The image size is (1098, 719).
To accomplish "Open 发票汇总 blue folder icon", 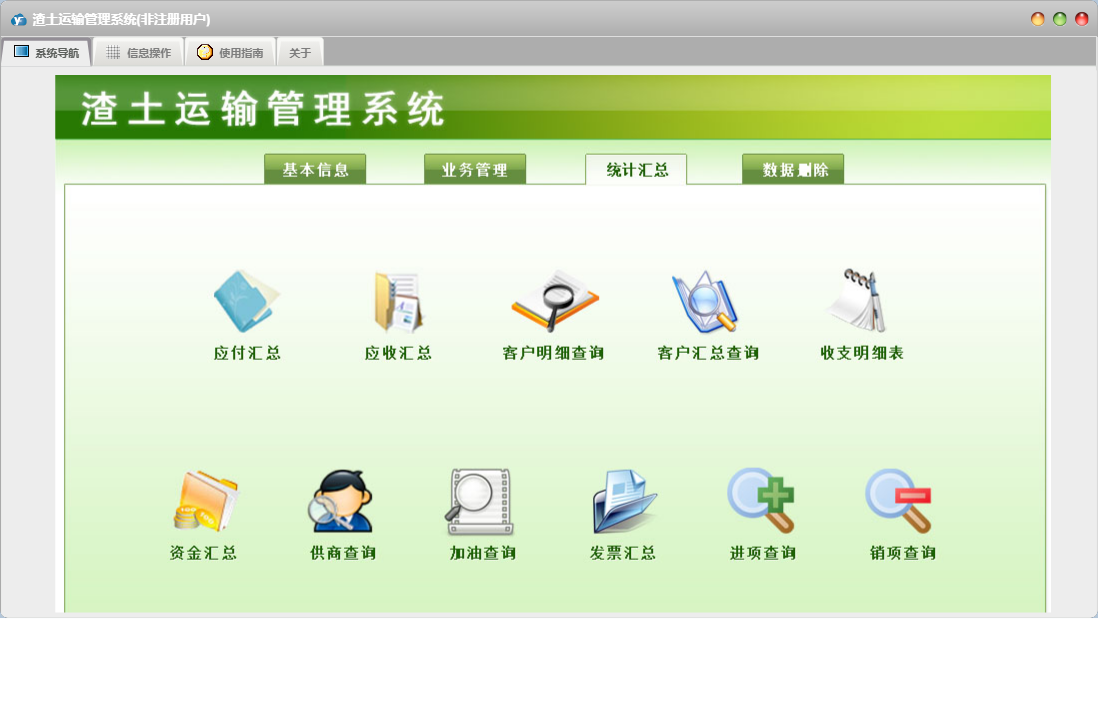I will tap(625, 502).
